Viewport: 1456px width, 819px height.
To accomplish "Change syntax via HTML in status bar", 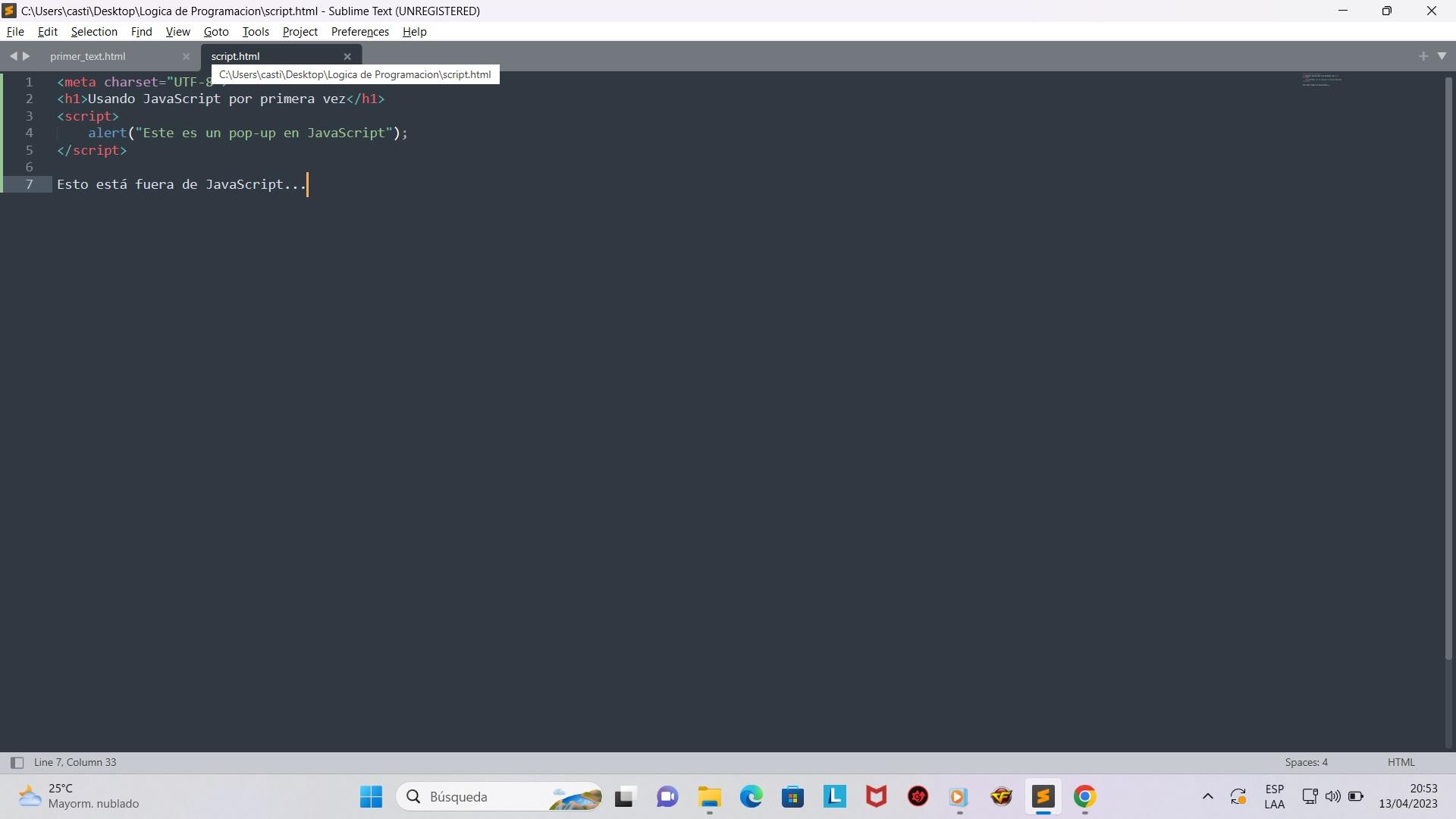I will click(x=1401, y=762).
